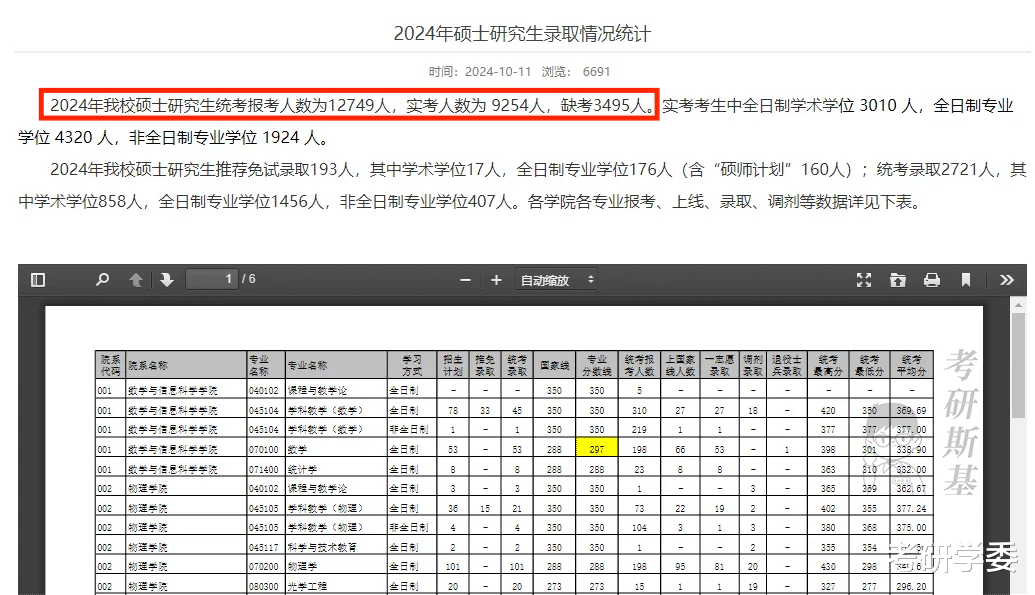Open file icon in PDF toolbar
1035x595 pixels.
(x=898, y=280)
